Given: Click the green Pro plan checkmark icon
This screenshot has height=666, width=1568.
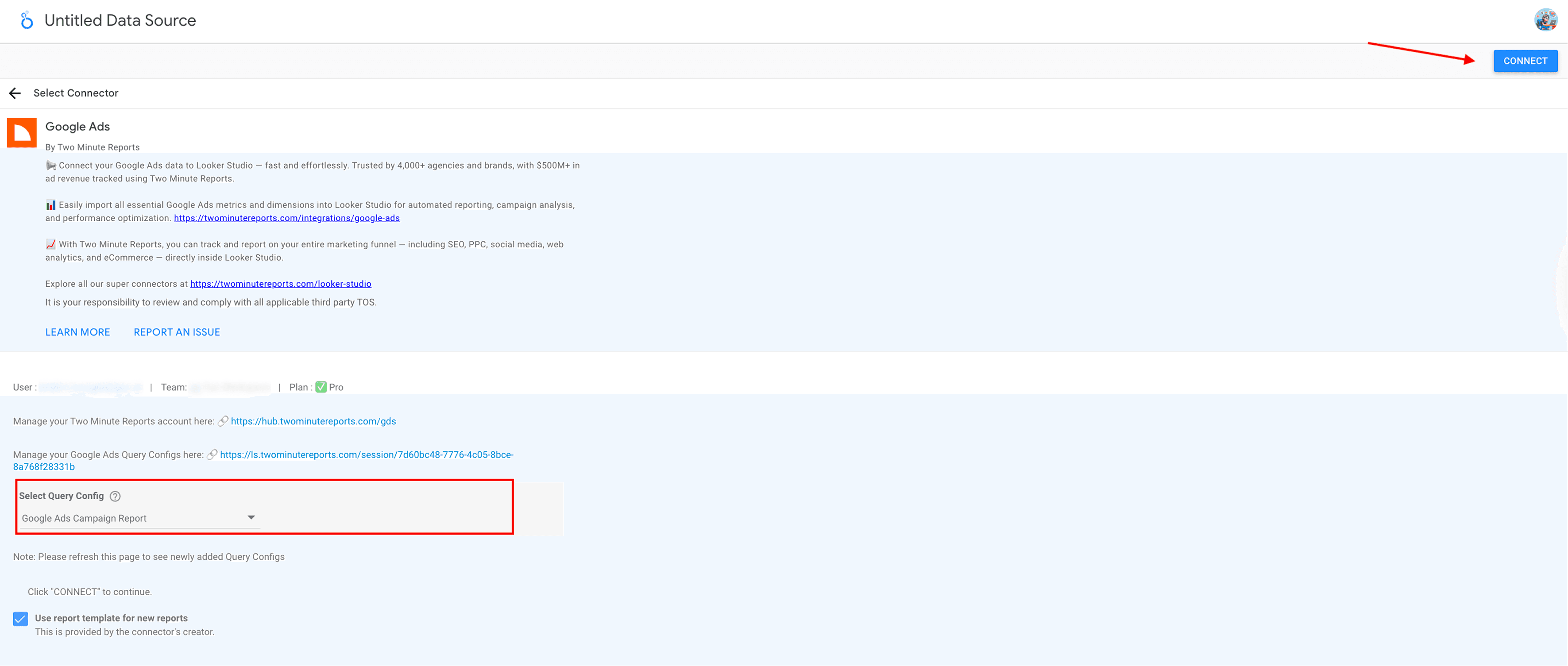Looking at the screenshot, I should (x=321, y=388).
